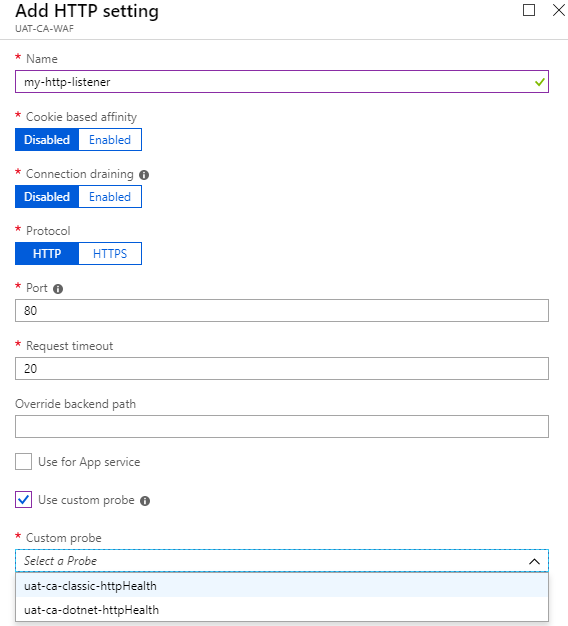The height and width of the screenshot is (626, 568).
Task: Maximize the Add HTTP setting blade
Action: (x=529, y=10)
